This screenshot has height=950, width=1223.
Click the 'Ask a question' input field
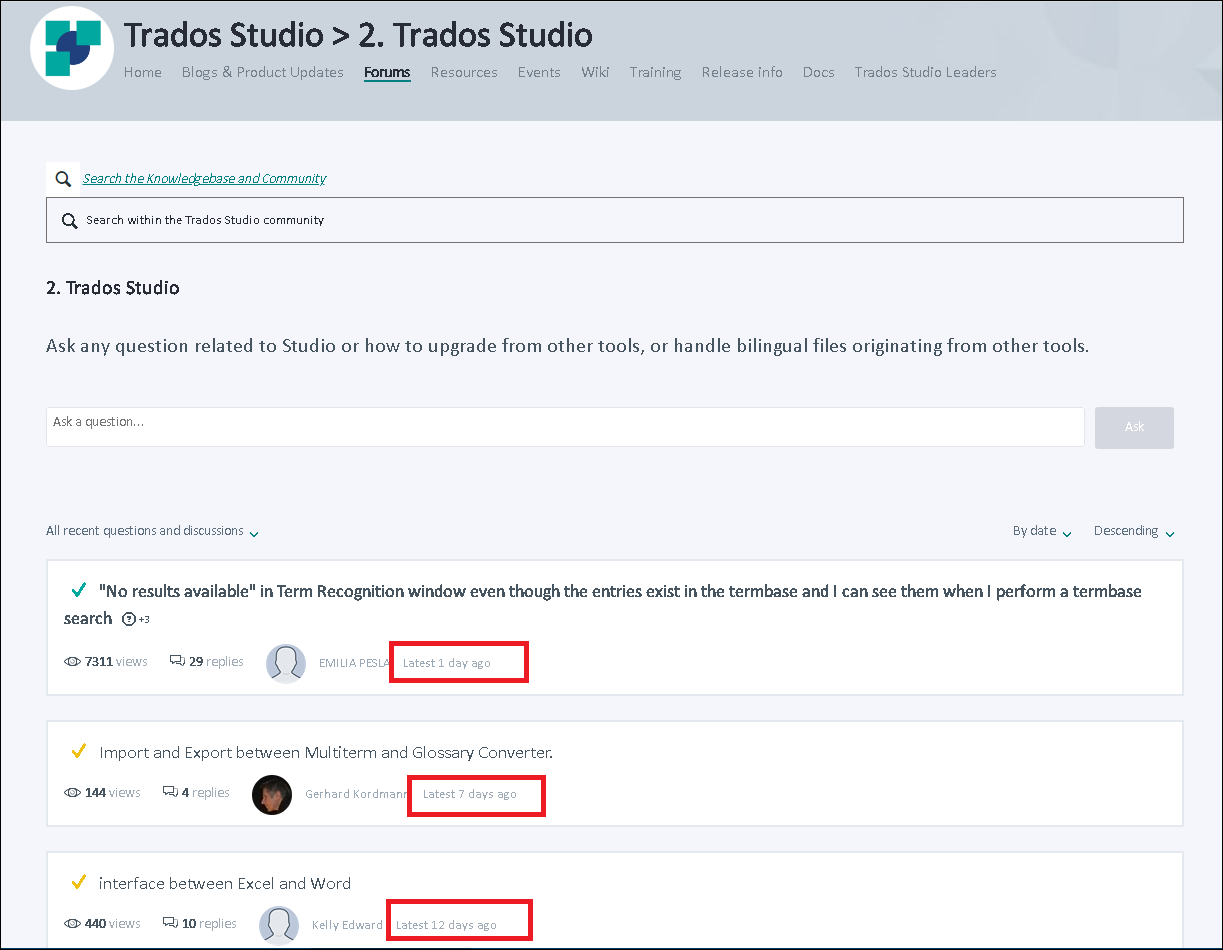[565, 426]
